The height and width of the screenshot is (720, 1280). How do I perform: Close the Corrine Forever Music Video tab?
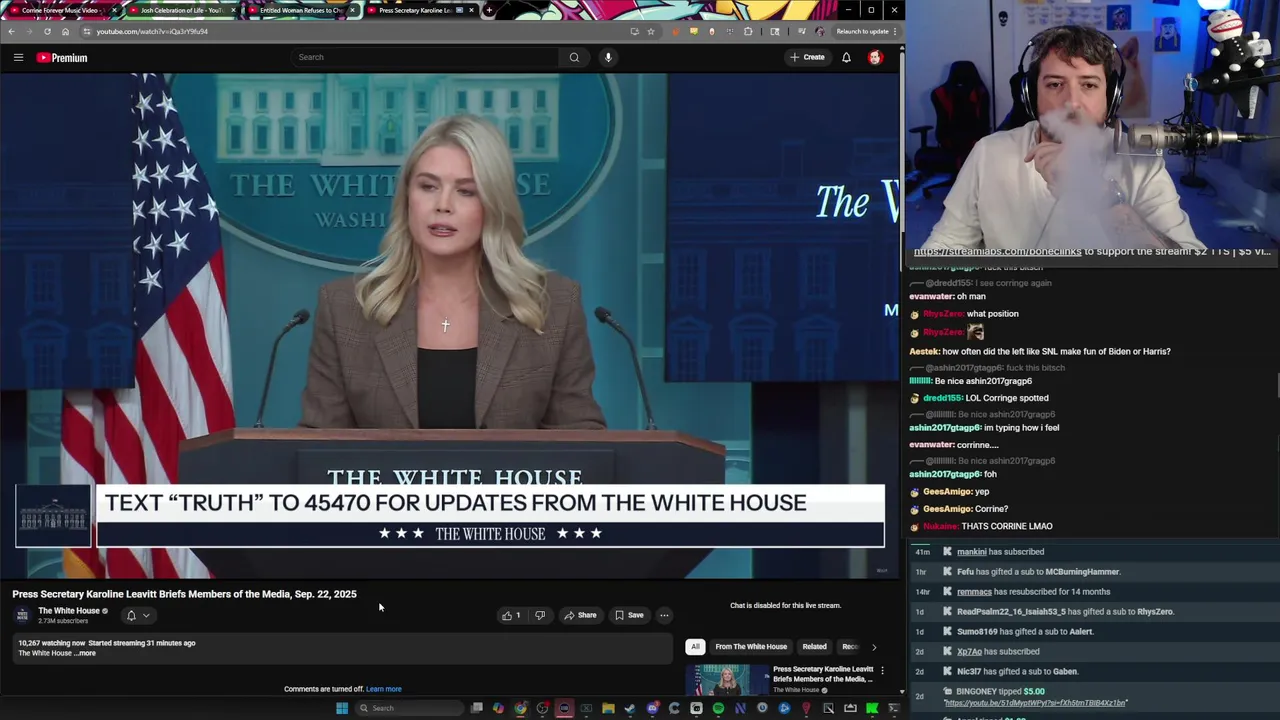tap(114, 10)
